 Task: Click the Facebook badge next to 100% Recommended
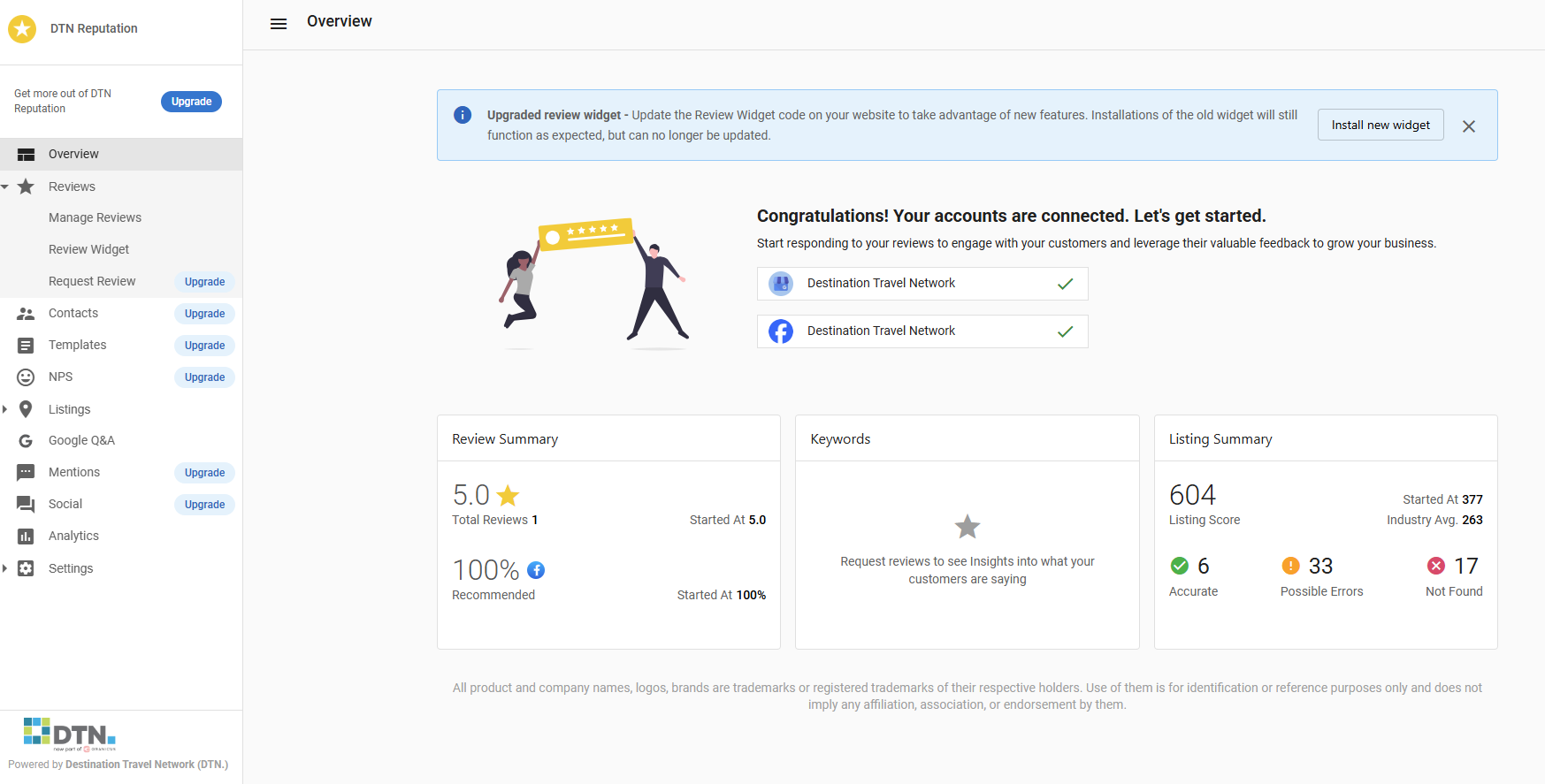pyautogui.click(x=536, y=570)
